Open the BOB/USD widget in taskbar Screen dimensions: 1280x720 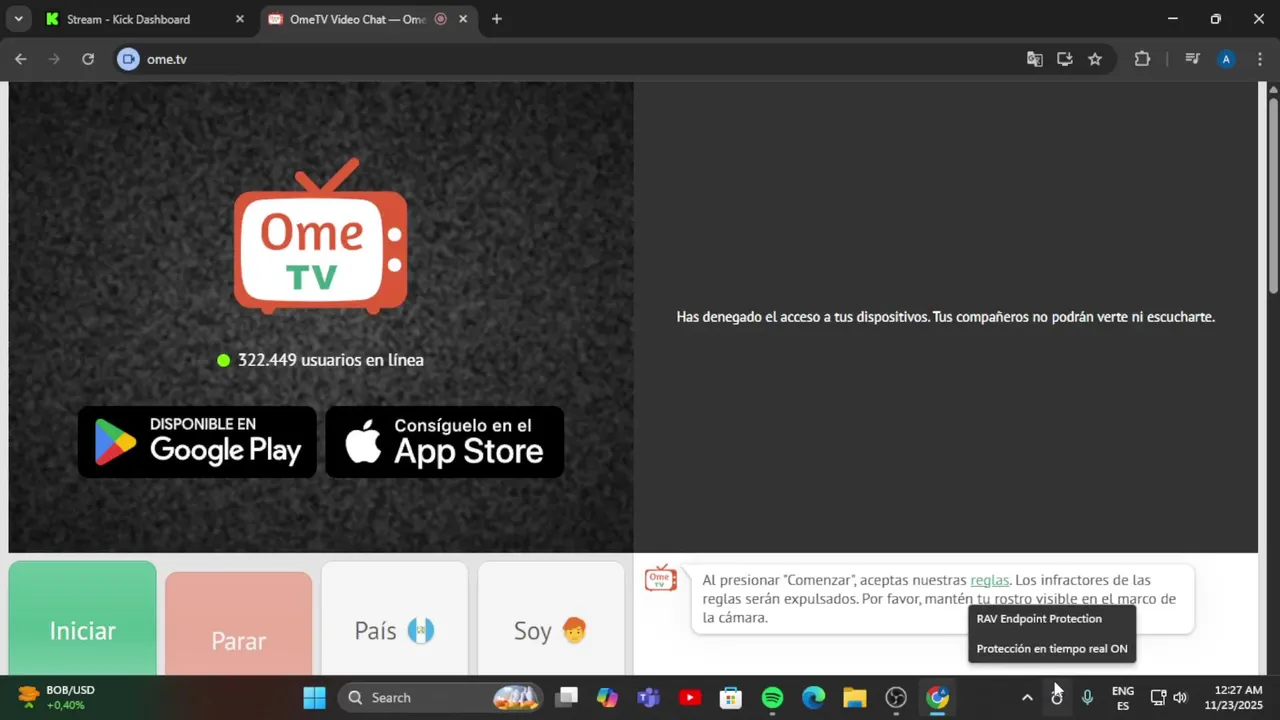[58, 697]
